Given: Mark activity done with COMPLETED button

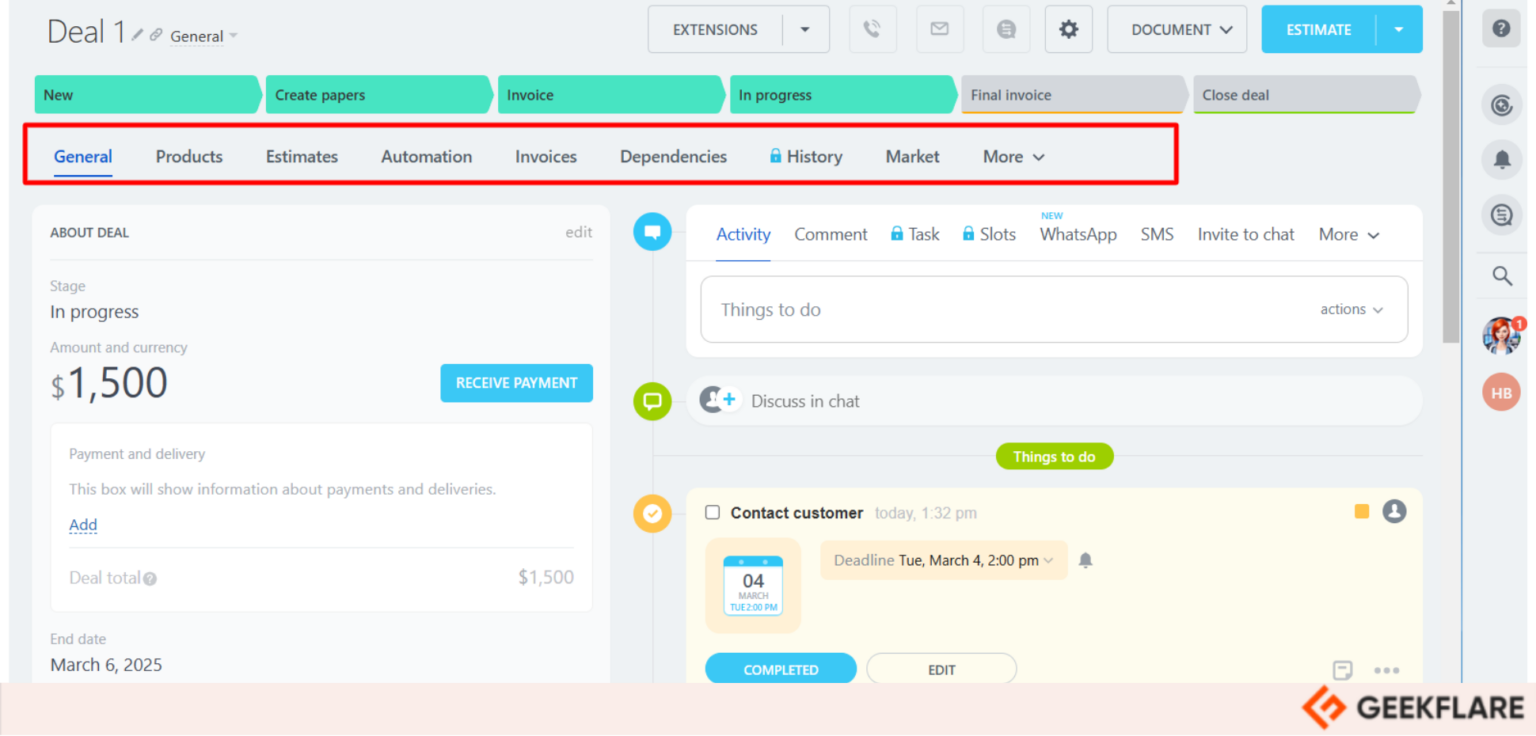Looking at the screenshot, I should point(781,669).
